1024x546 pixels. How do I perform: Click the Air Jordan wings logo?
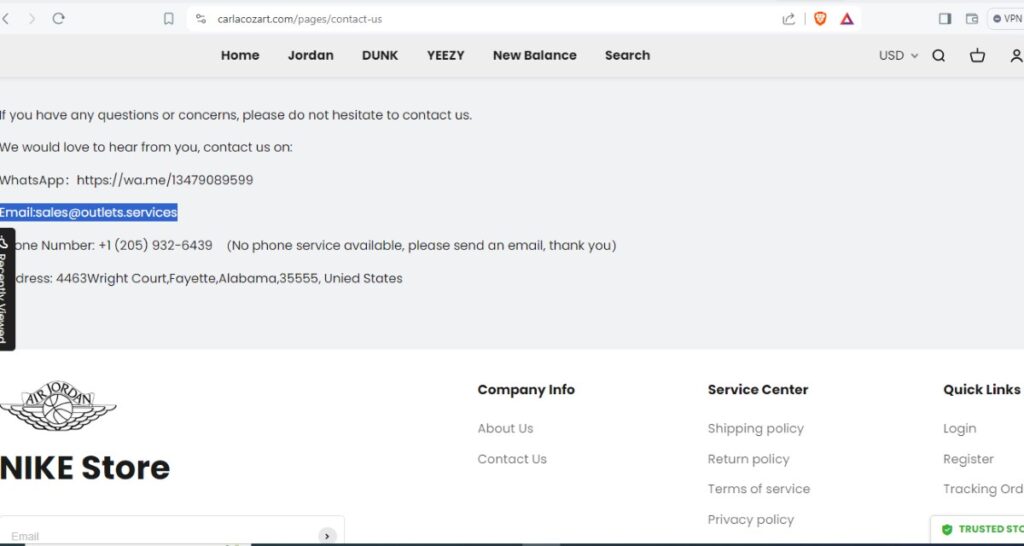(57, 406)
